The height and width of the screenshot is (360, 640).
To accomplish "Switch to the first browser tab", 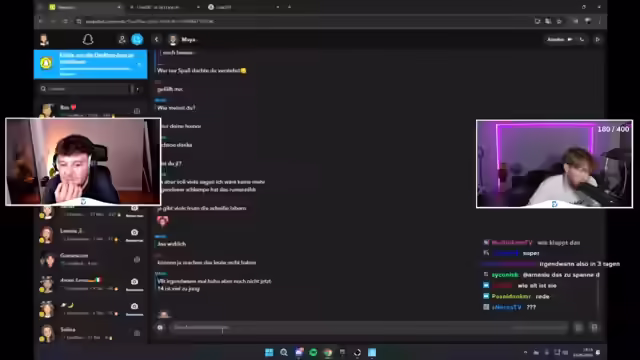I will click(86, 7).
